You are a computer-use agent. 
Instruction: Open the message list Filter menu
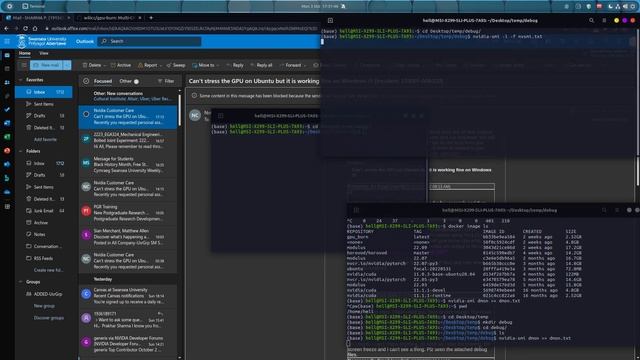(x=166, y=81)
